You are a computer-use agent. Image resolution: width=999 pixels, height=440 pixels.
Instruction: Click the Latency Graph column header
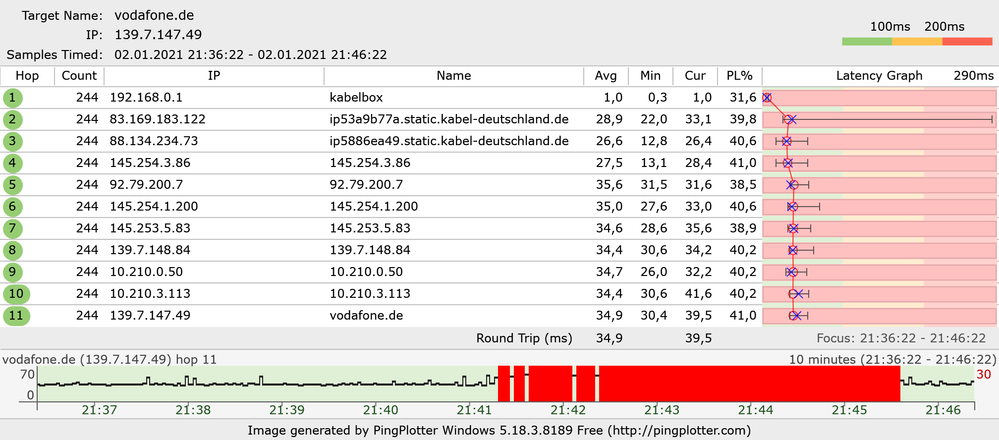(879, 76)
